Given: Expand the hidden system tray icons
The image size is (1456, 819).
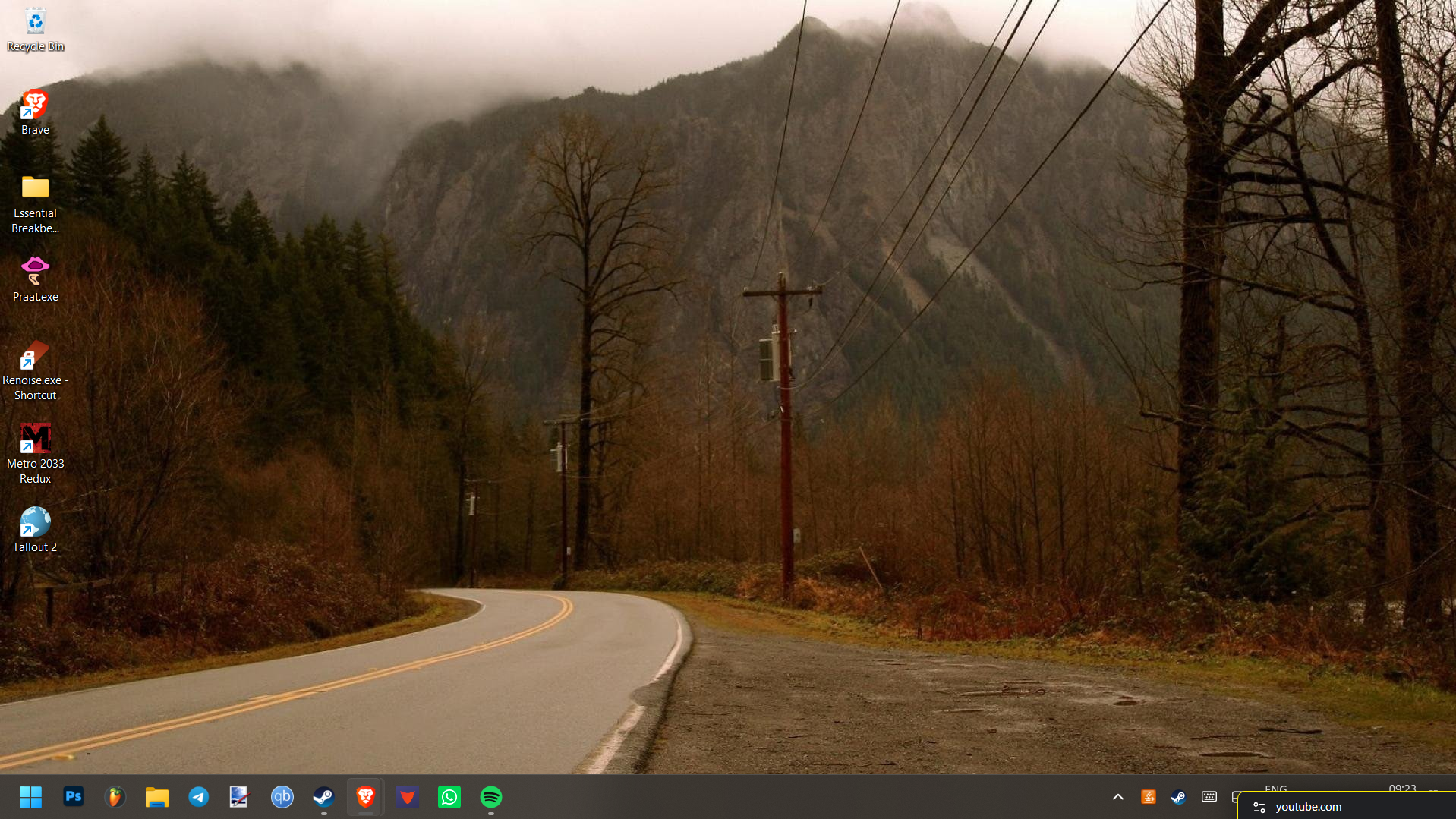Looking at the screenshot, I should (1118, 797).
